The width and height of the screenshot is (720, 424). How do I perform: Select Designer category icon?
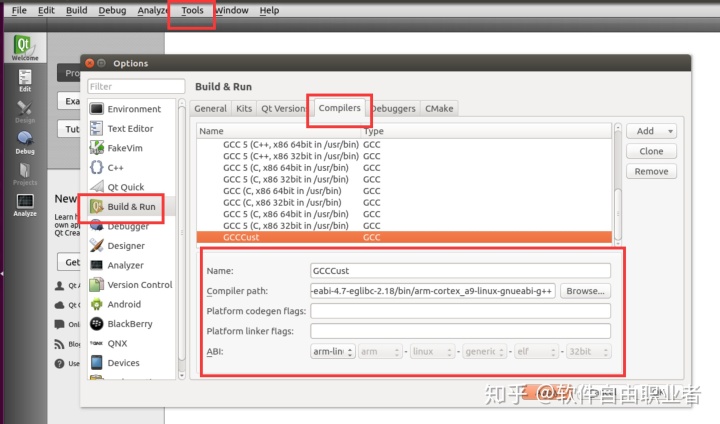click(96, 245)
